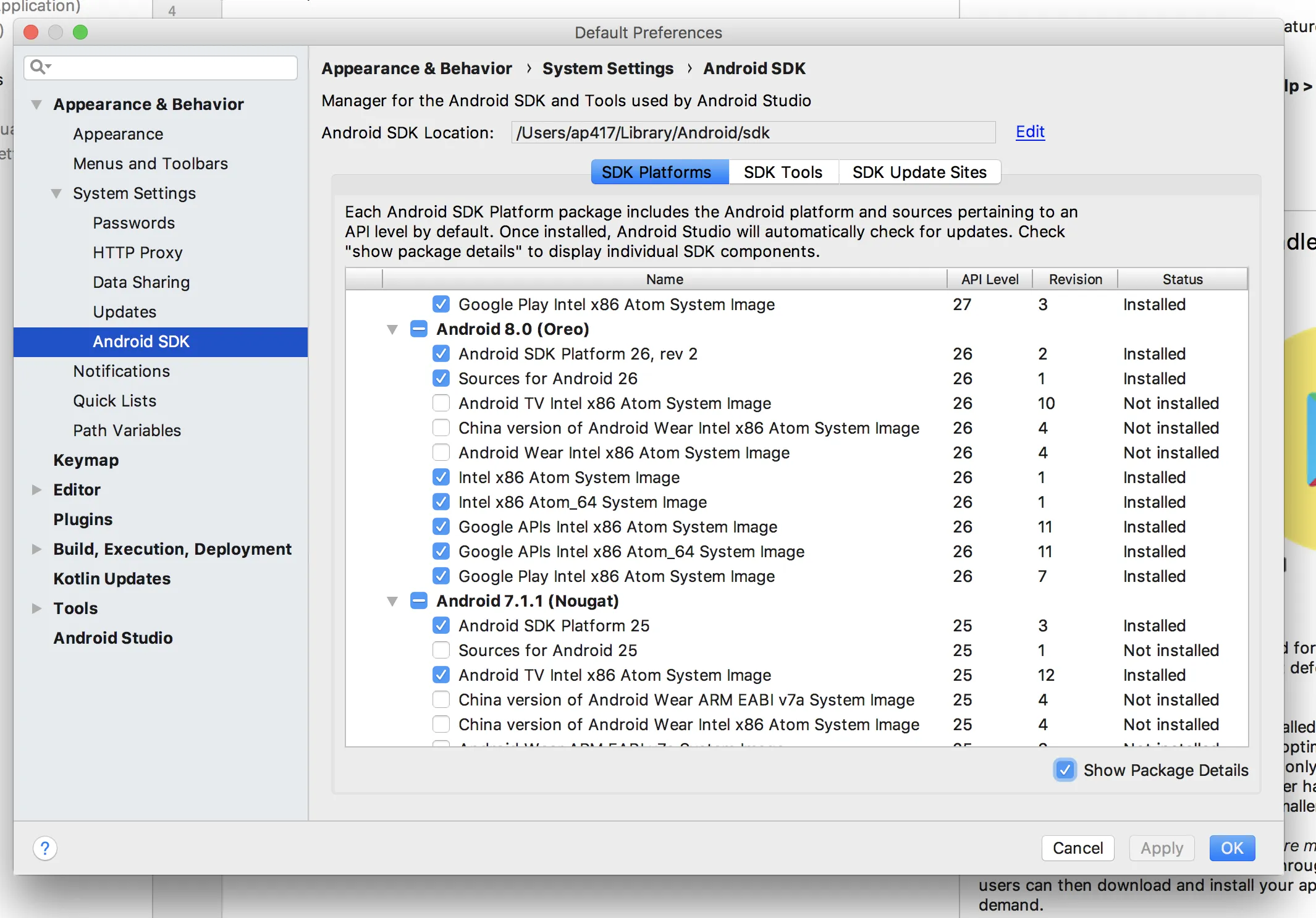Expand Build, Execution, Deployment section
Viewport: 1316px width, 918px height.
tap(36, 549)
